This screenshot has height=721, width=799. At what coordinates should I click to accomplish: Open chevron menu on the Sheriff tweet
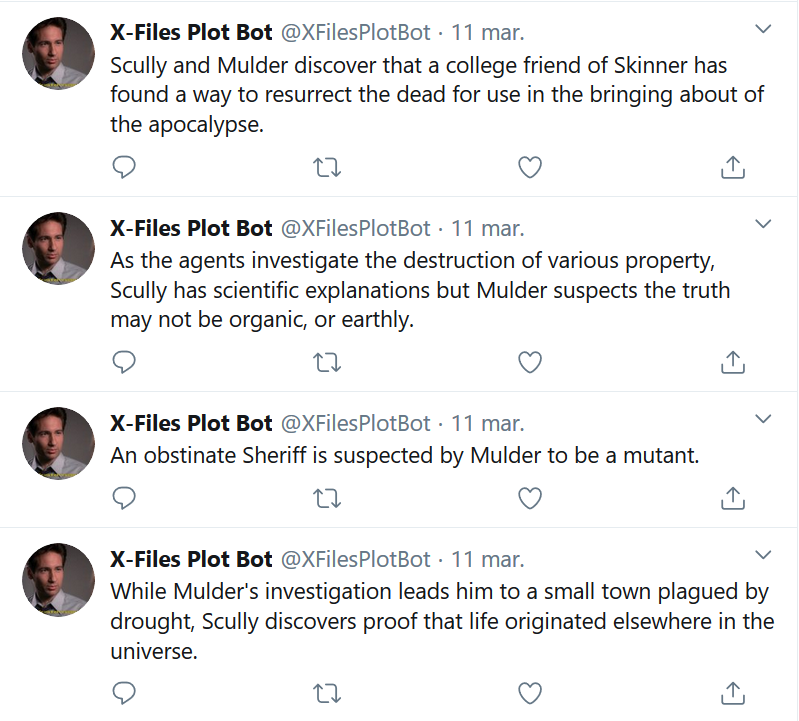click(763, 419)
